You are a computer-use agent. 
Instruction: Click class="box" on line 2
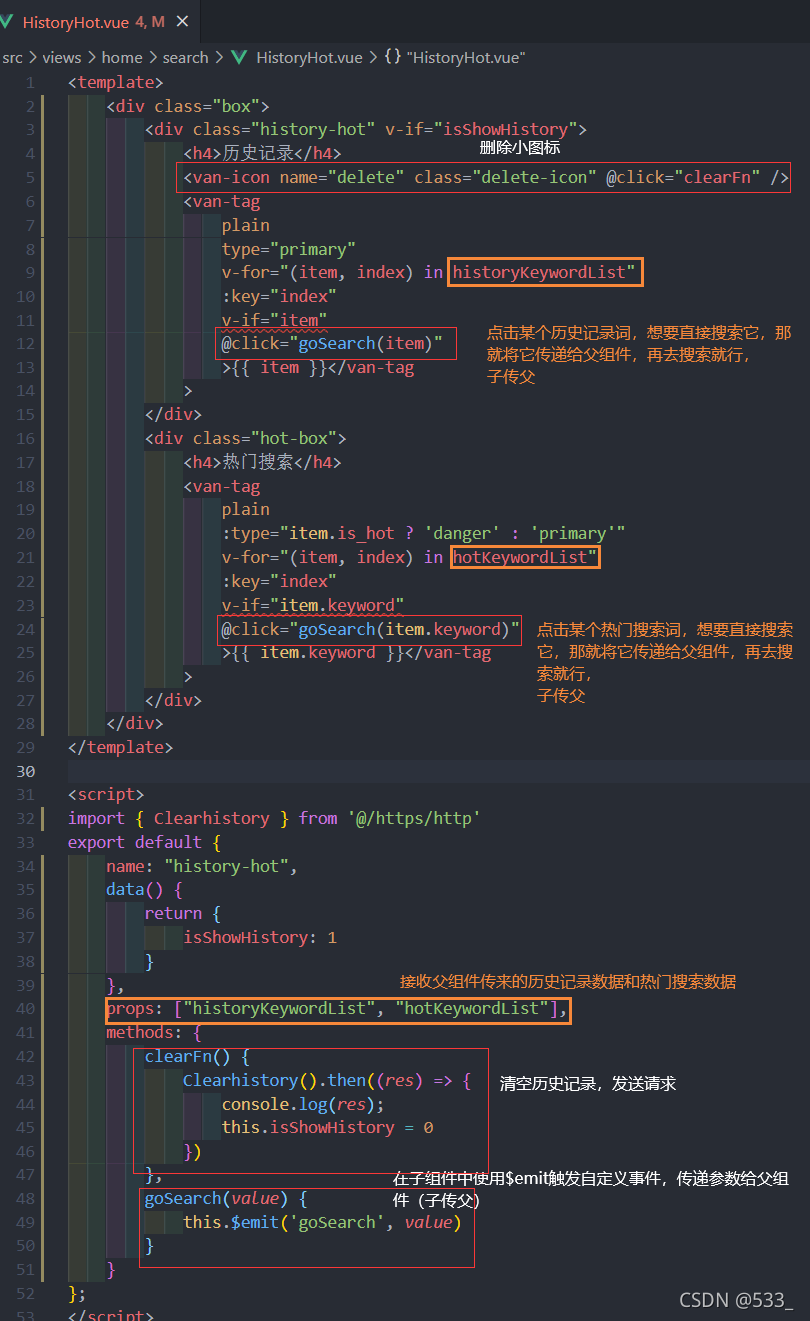pos(207,107)
